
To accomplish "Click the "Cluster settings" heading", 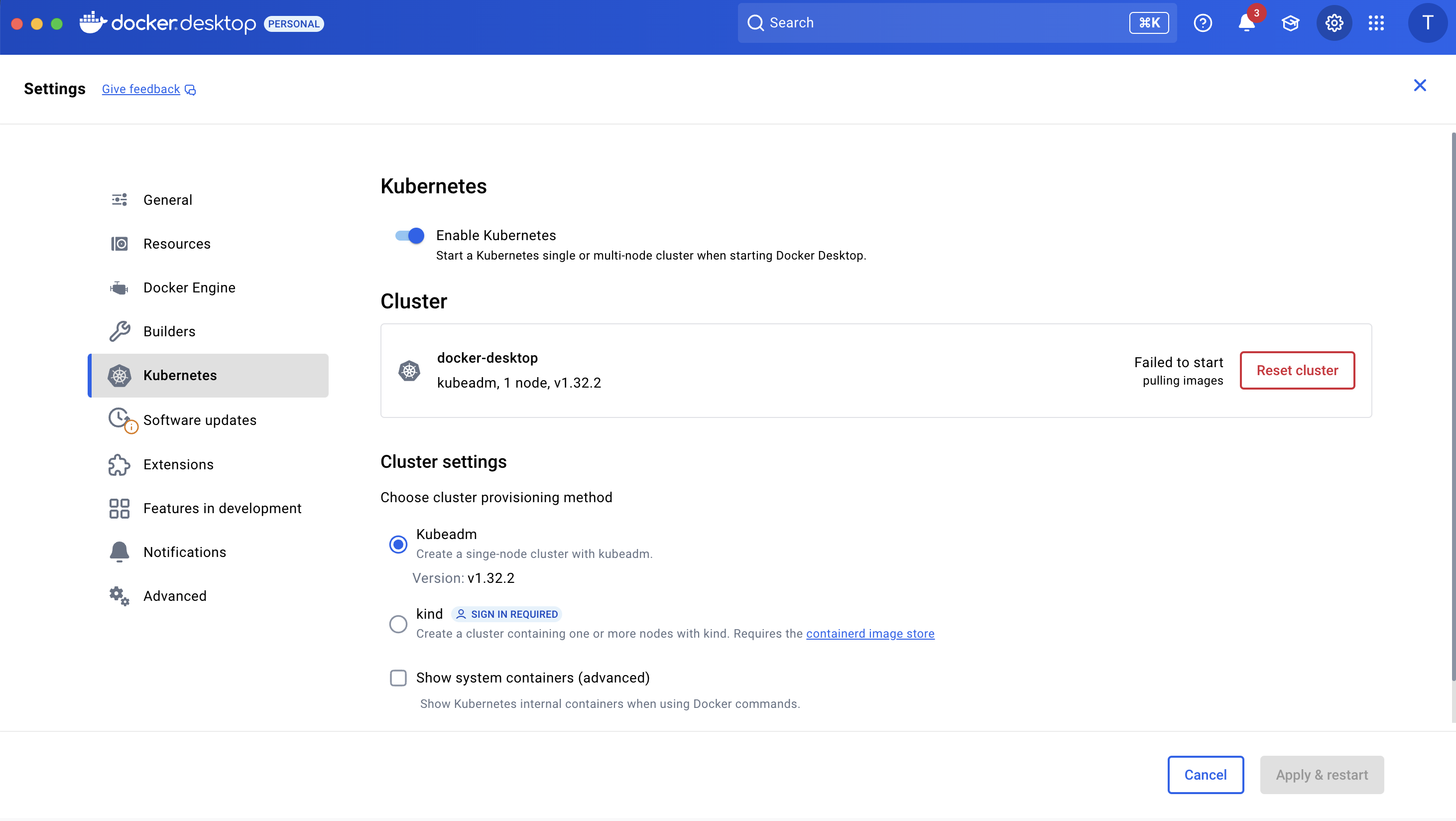I will click(444, 461).
